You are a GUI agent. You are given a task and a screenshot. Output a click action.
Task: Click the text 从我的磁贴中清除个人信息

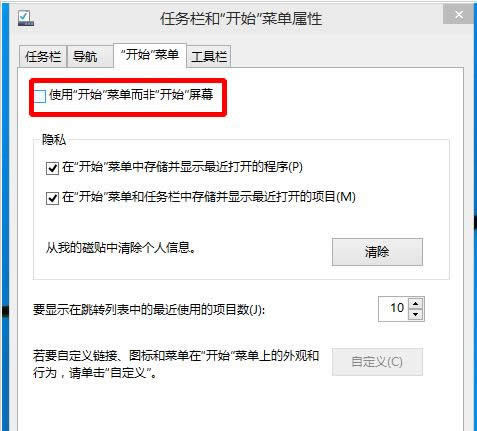[121, 248]
